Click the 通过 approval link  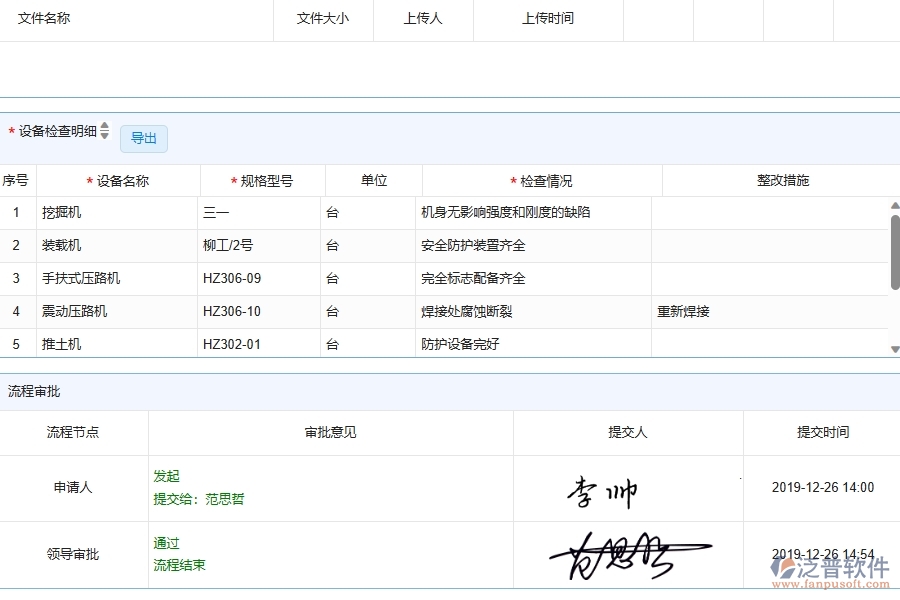165,543
